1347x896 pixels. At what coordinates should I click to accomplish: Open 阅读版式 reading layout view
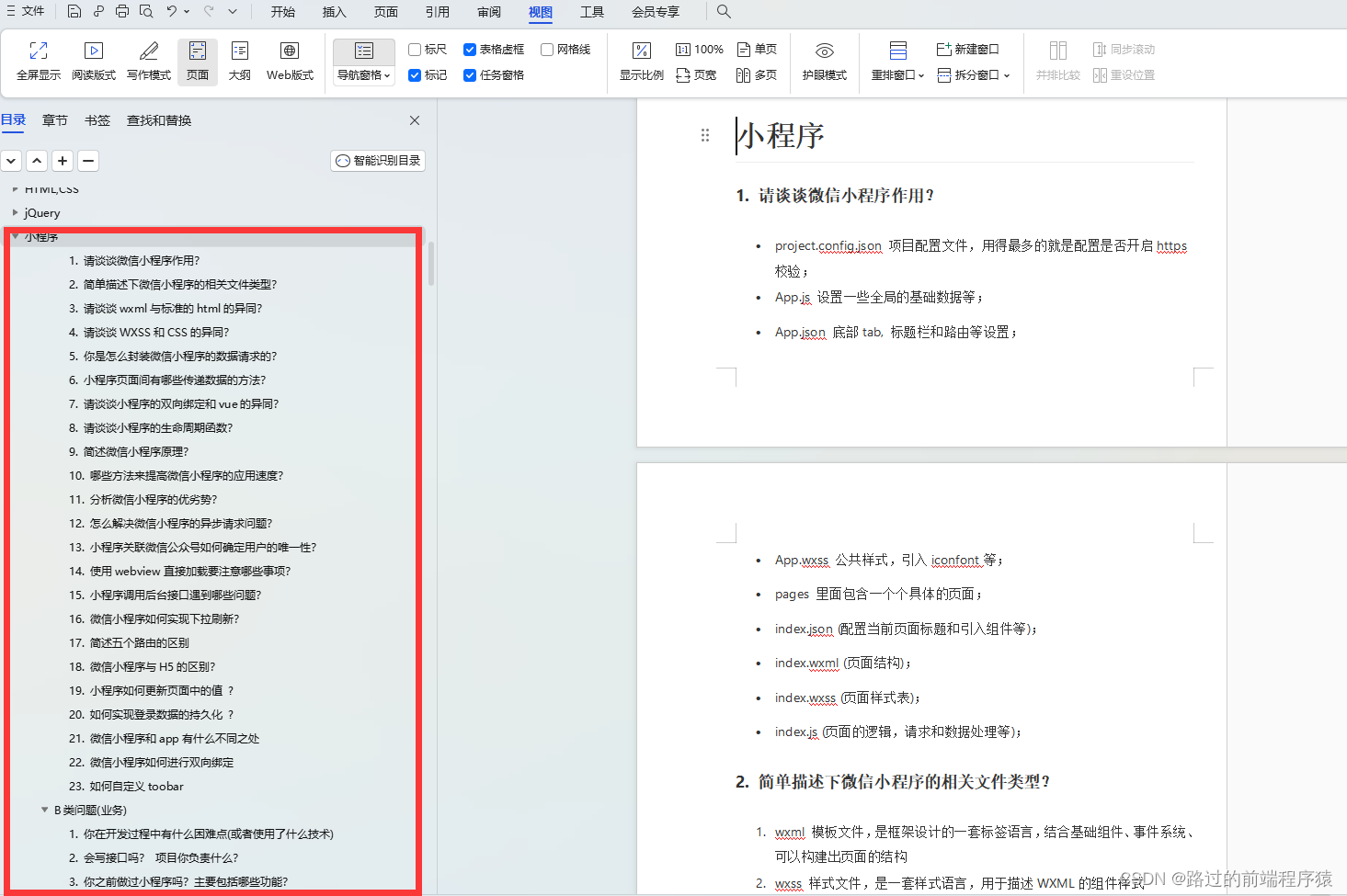(x=93, y=61)
